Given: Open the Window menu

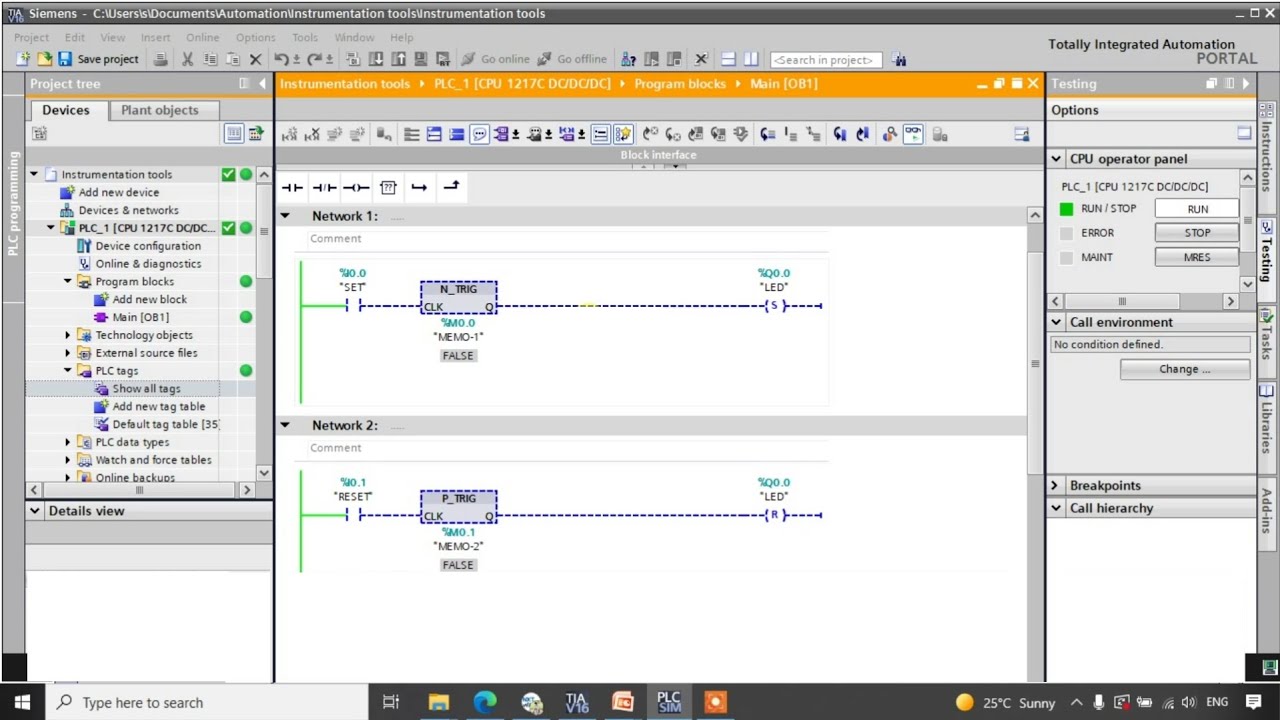Looking at the screenshot, I should point(354,37).
